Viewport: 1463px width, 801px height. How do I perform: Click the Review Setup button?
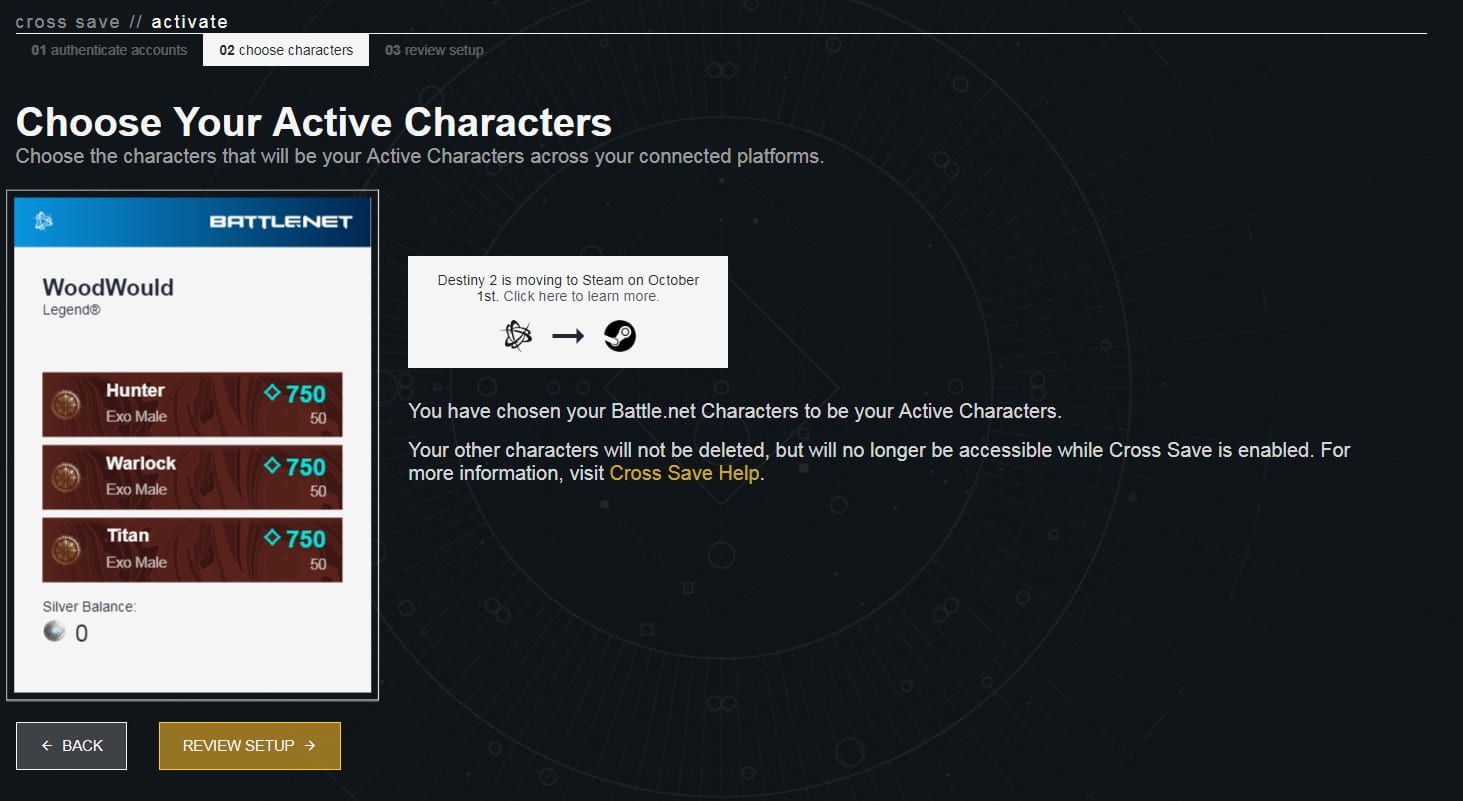(x=250, y=746)
